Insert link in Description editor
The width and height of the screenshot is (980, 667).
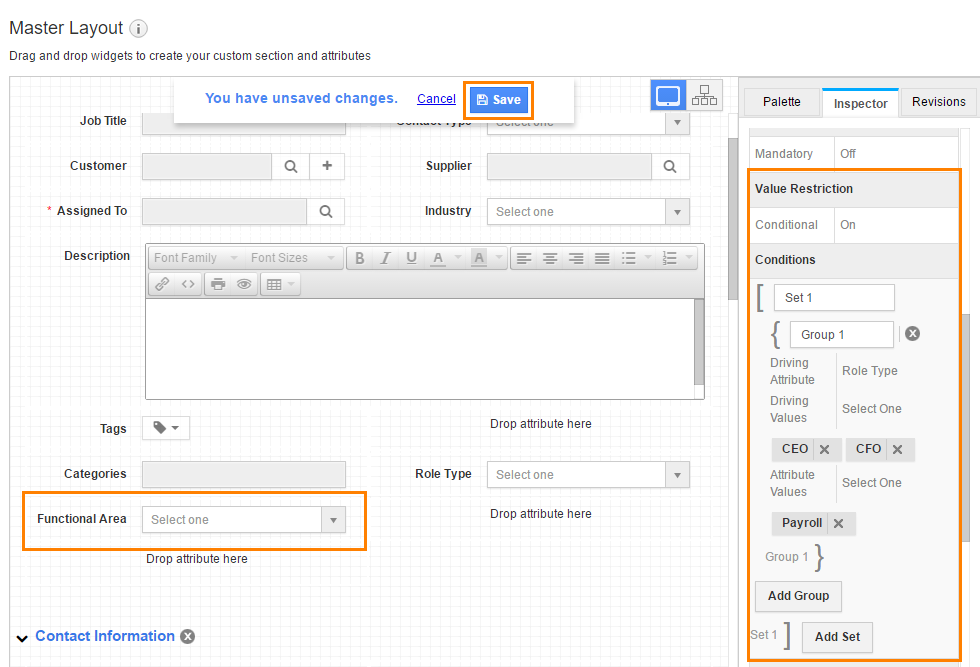click(162, 284)
